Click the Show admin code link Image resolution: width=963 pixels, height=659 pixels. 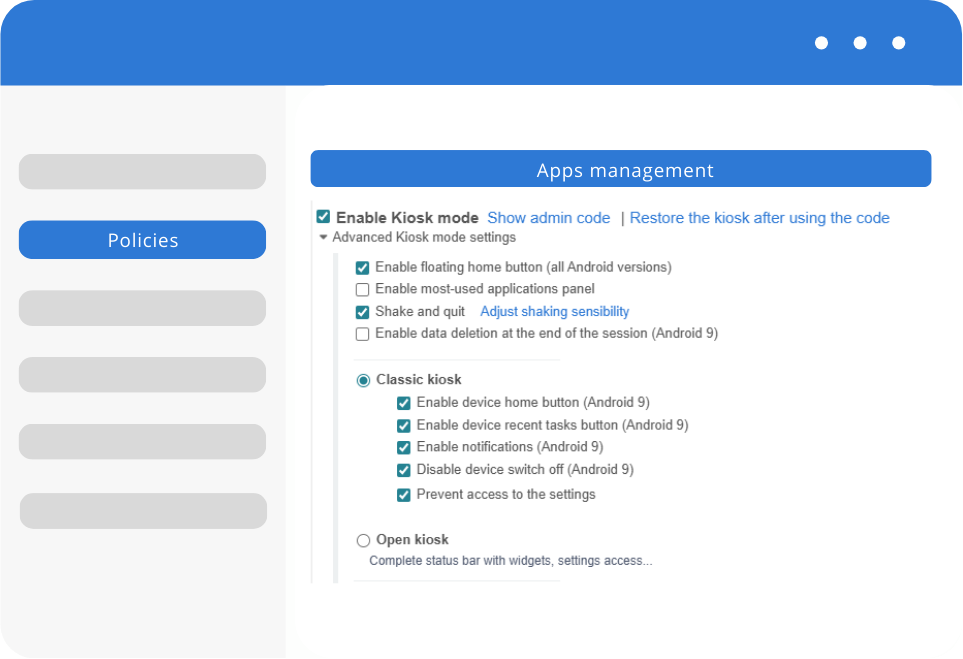click(x=548, y=218)
